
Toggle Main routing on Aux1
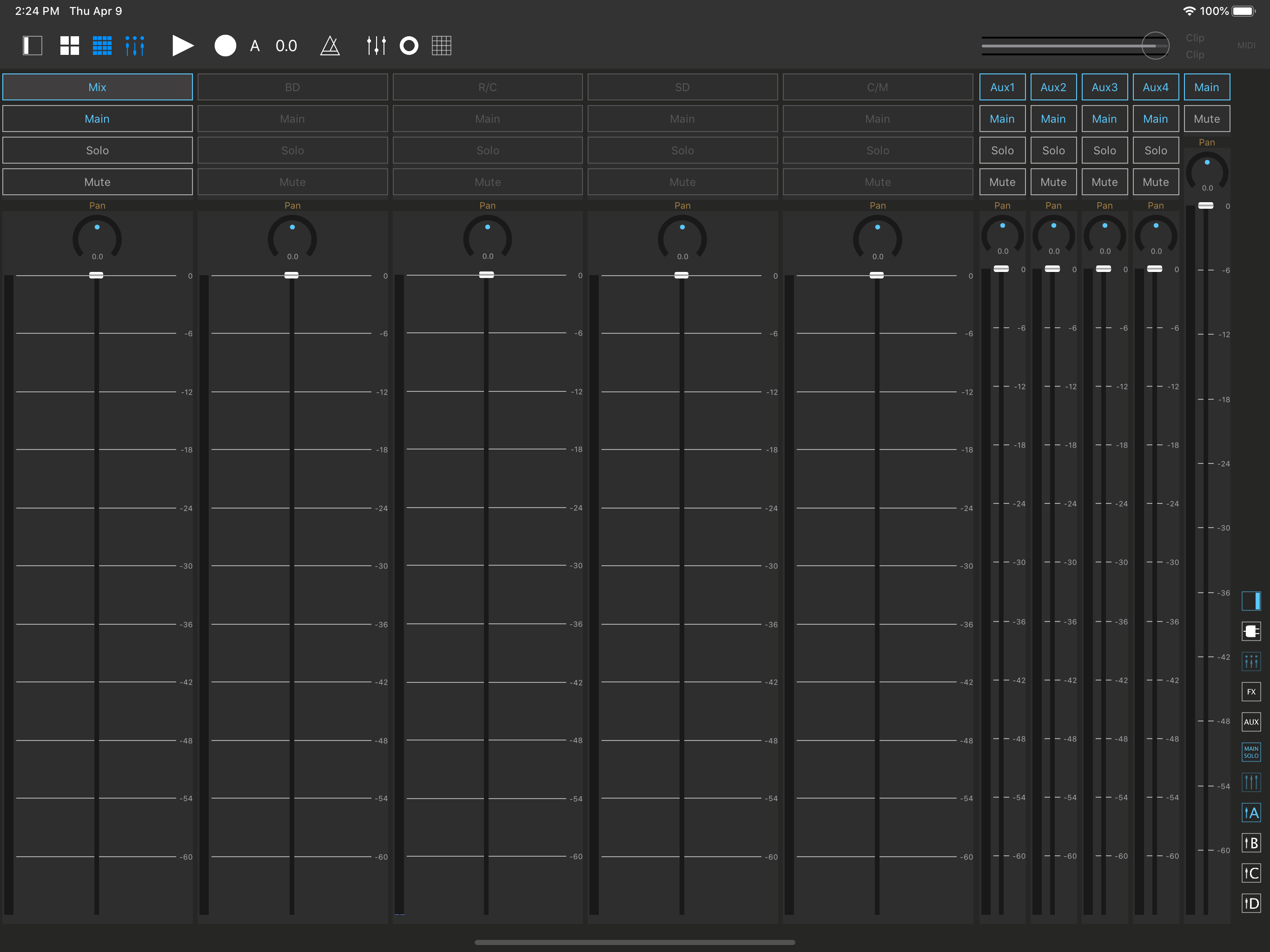pos(1002,119)
